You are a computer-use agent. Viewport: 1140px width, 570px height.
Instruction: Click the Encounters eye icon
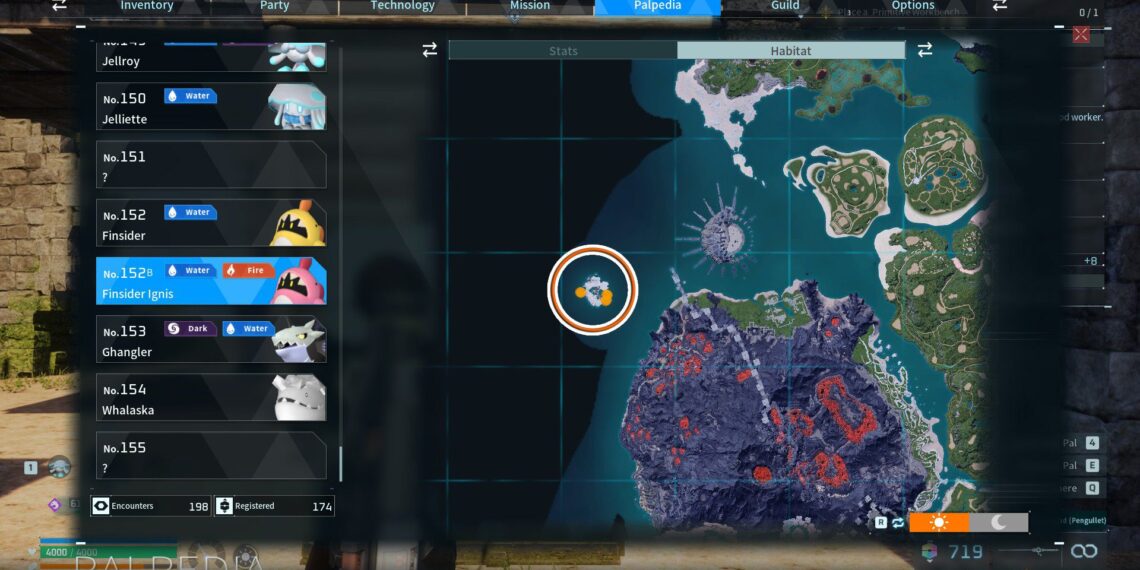[x=101, y=506]
